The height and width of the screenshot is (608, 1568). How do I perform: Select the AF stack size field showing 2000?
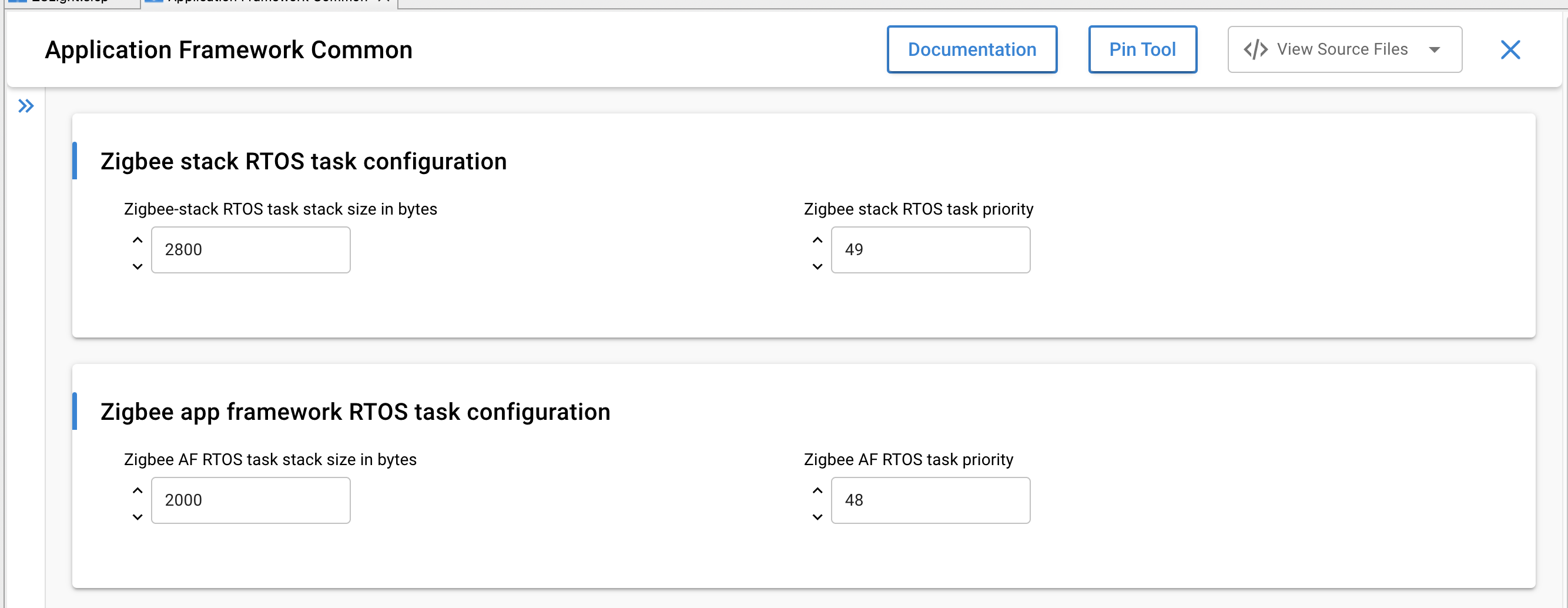(x=251, y=500)
